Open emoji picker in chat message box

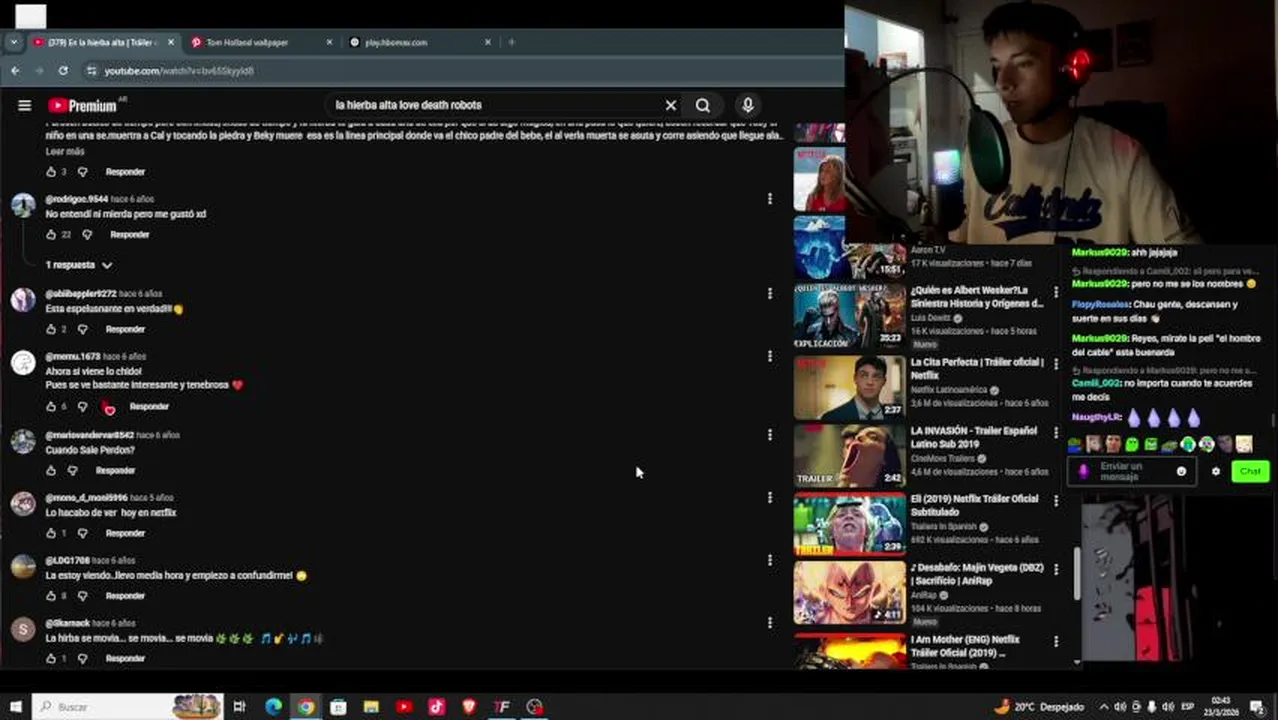[1181, 471]
